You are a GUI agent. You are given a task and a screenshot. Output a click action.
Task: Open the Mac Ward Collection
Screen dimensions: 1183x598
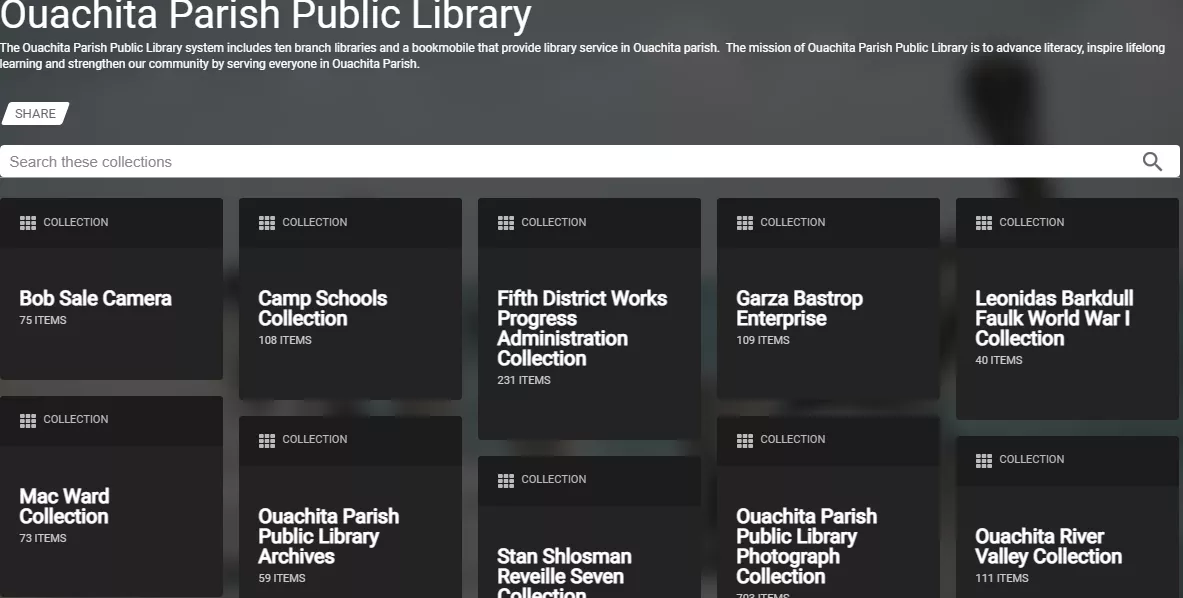point(64,506)
